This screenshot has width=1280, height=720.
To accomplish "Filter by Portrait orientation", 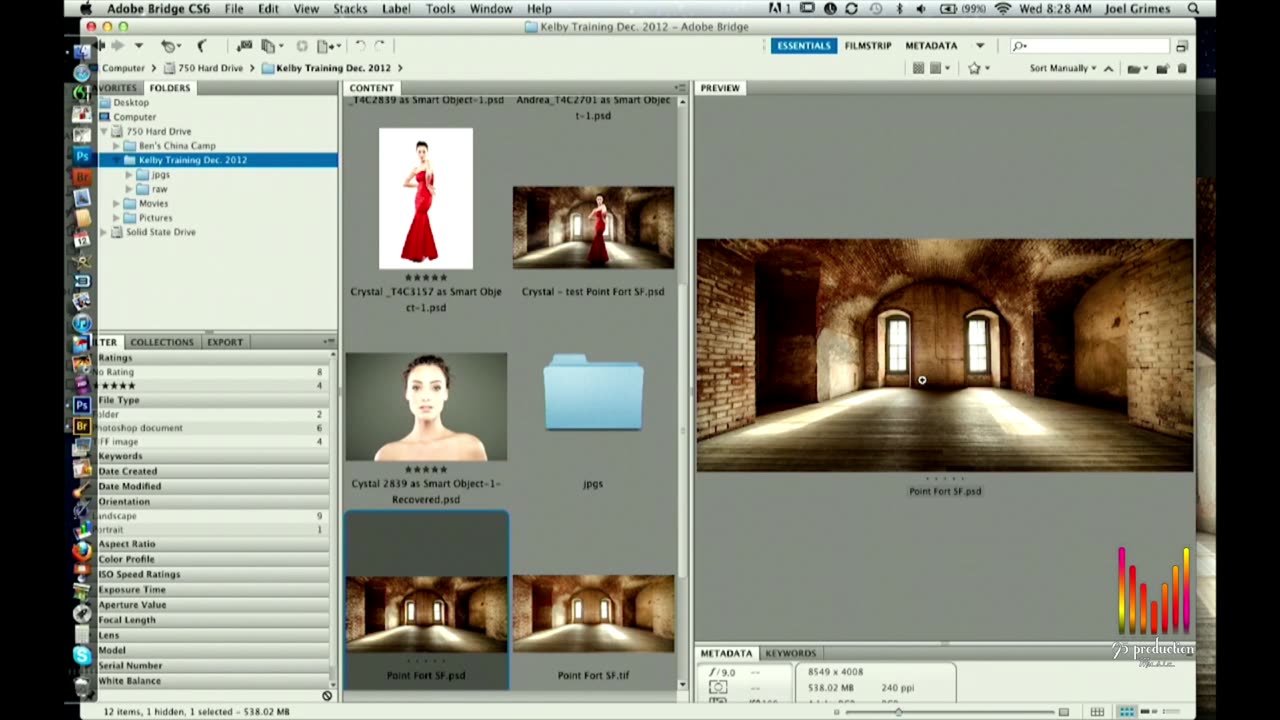I will [x=212, y=530].
